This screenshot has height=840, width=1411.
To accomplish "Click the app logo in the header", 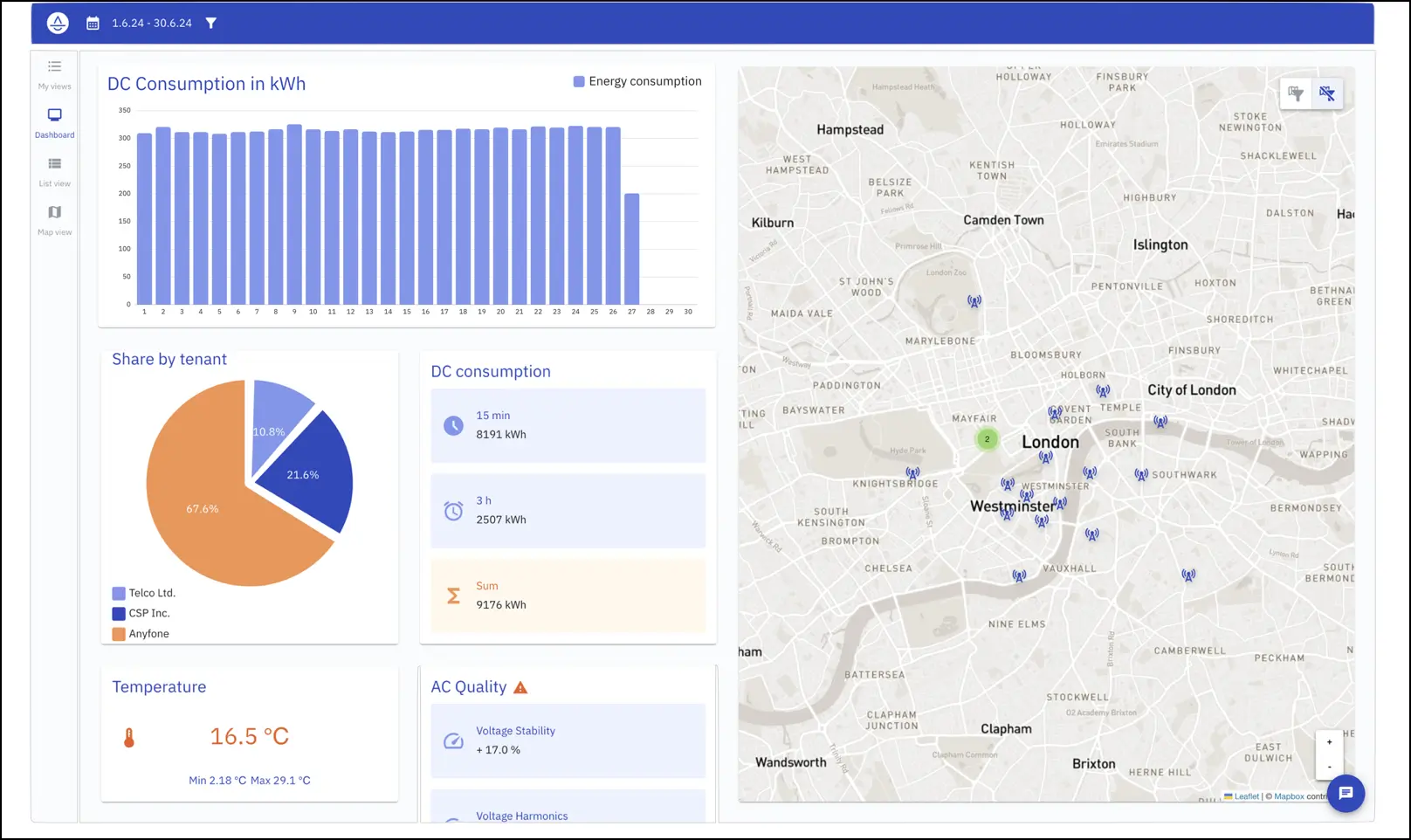I will (x=58, y=24).
